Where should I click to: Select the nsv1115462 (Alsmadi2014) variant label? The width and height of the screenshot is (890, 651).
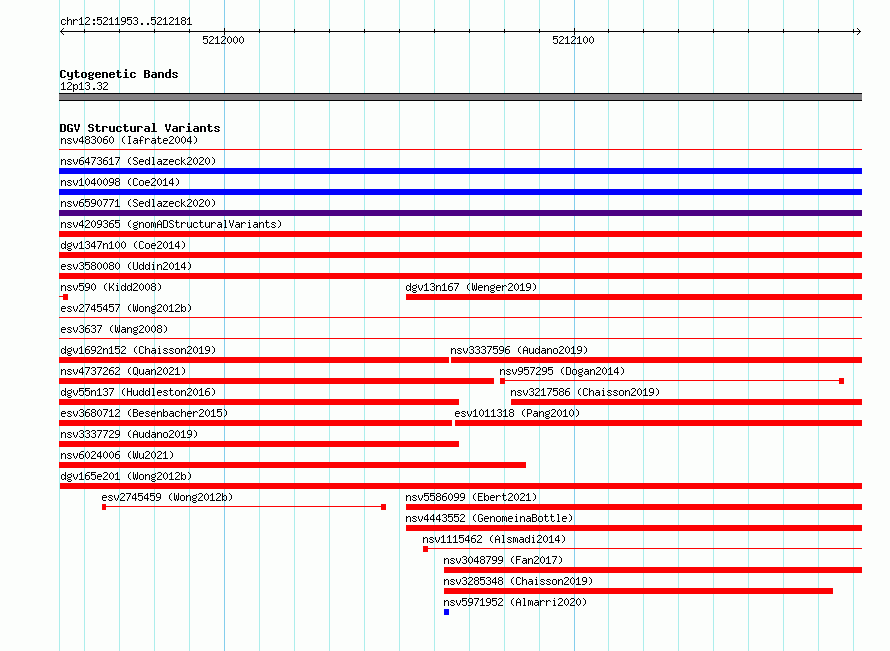click(x=494, y=539)
